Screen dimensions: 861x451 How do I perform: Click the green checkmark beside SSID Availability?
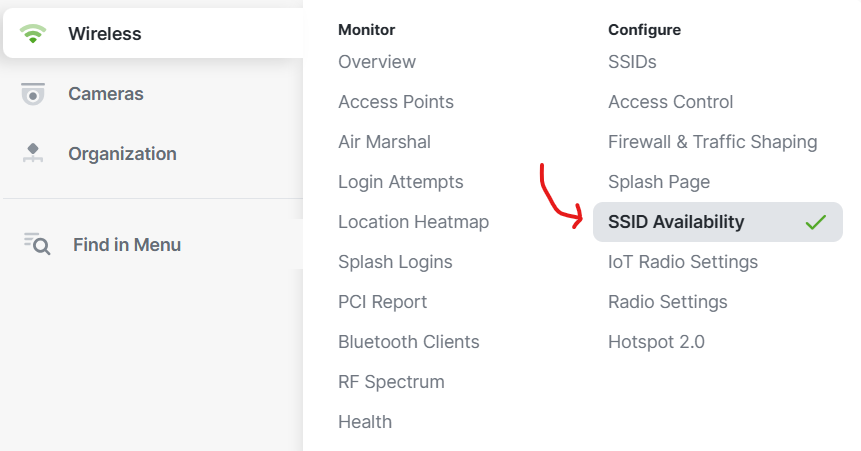(815, 222)
